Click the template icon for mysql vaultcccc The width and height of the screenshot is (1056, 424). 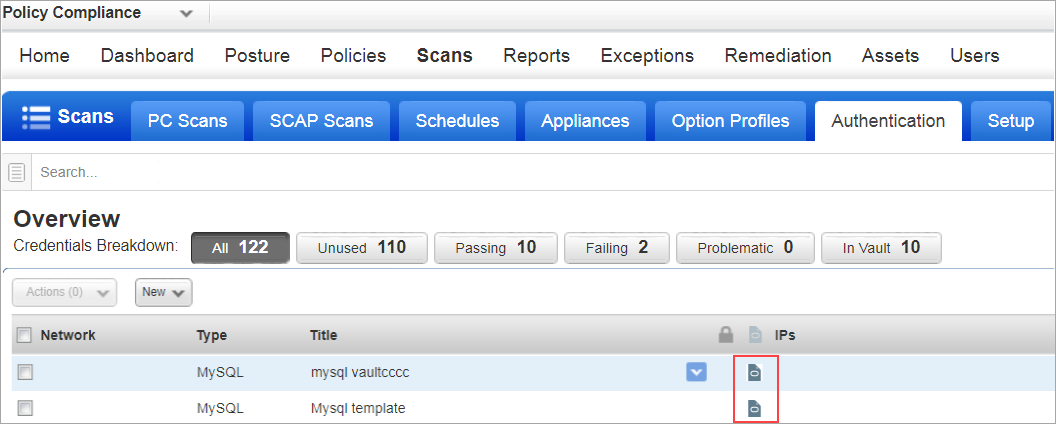coord(755,372)
